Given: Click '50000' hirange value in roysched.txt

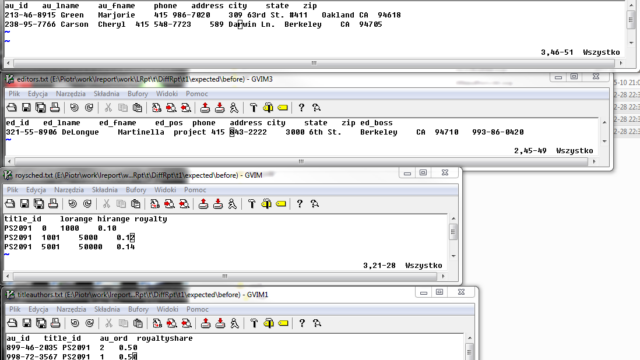Looking at the screenshot, I should (91, 247).
